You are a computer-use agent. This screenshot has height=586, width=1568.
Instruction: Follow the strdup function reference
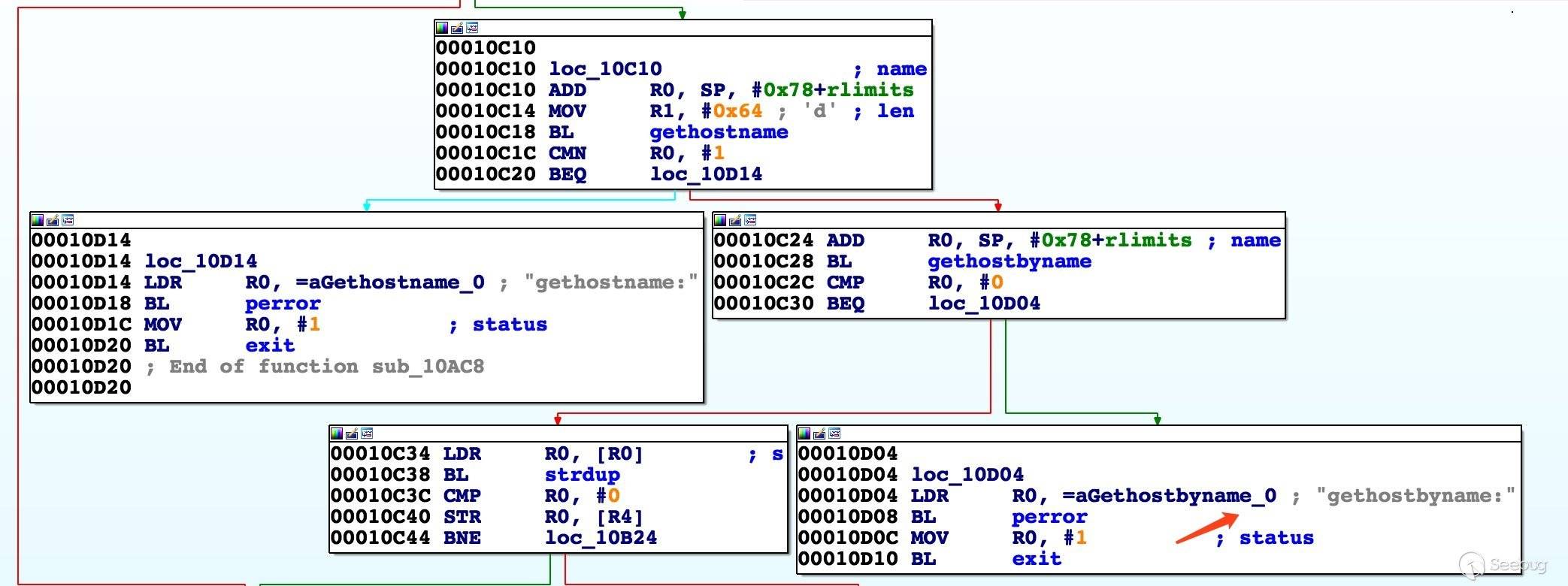point(583,475)
